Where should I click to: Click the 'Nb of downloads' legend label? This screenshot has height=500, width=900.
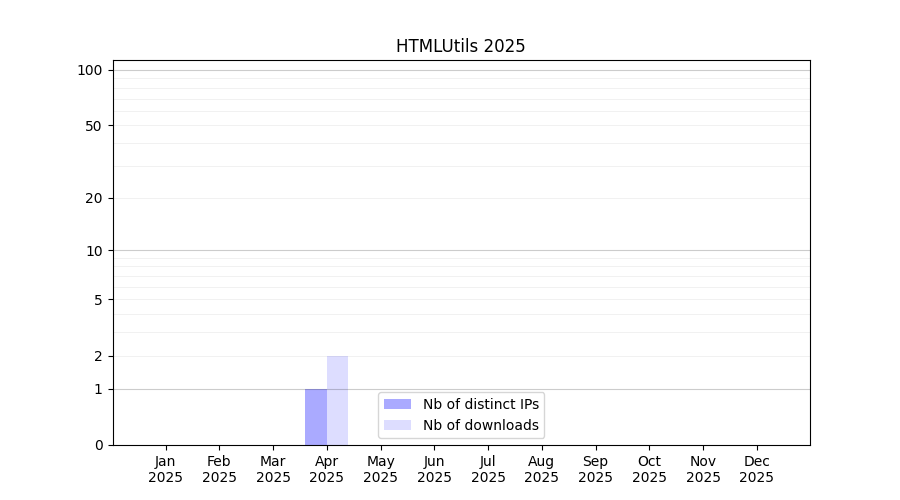tap(480, 425)
